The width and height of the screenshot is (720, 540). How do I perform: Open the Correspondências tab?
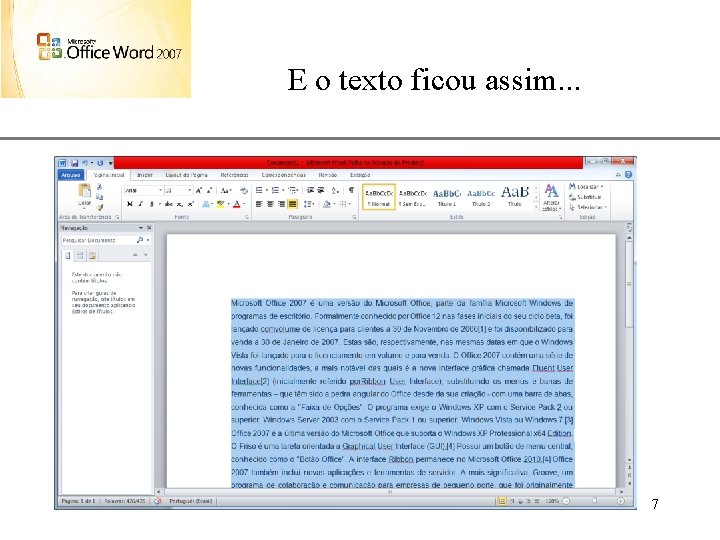pyautogui.click(x=283, y=175)
